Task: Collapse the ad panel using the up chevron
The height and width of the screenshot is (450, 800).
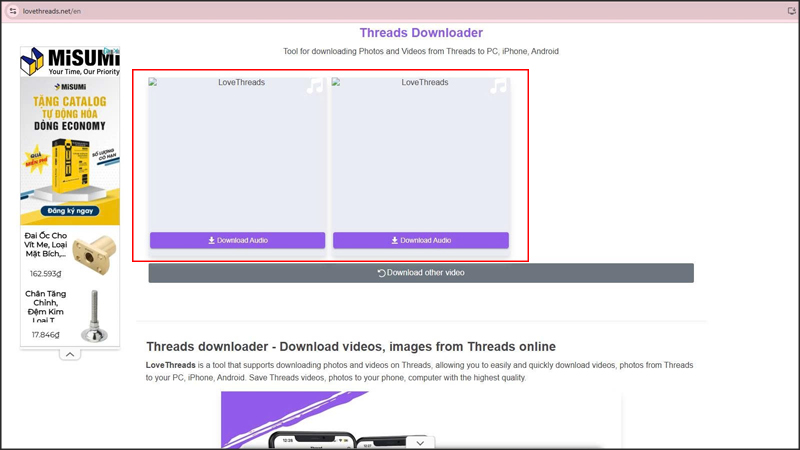Action: [x=69, y=354]
